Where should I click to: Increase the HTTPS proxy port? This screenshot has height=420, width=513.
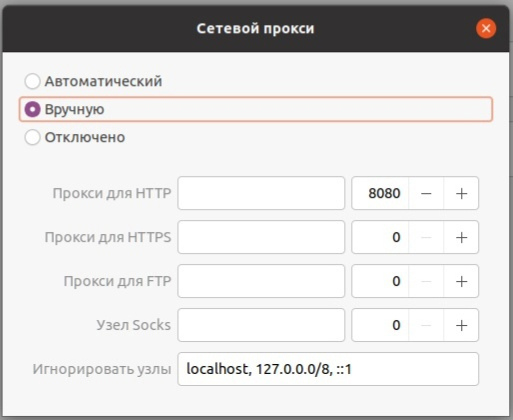tap(461, 237)
